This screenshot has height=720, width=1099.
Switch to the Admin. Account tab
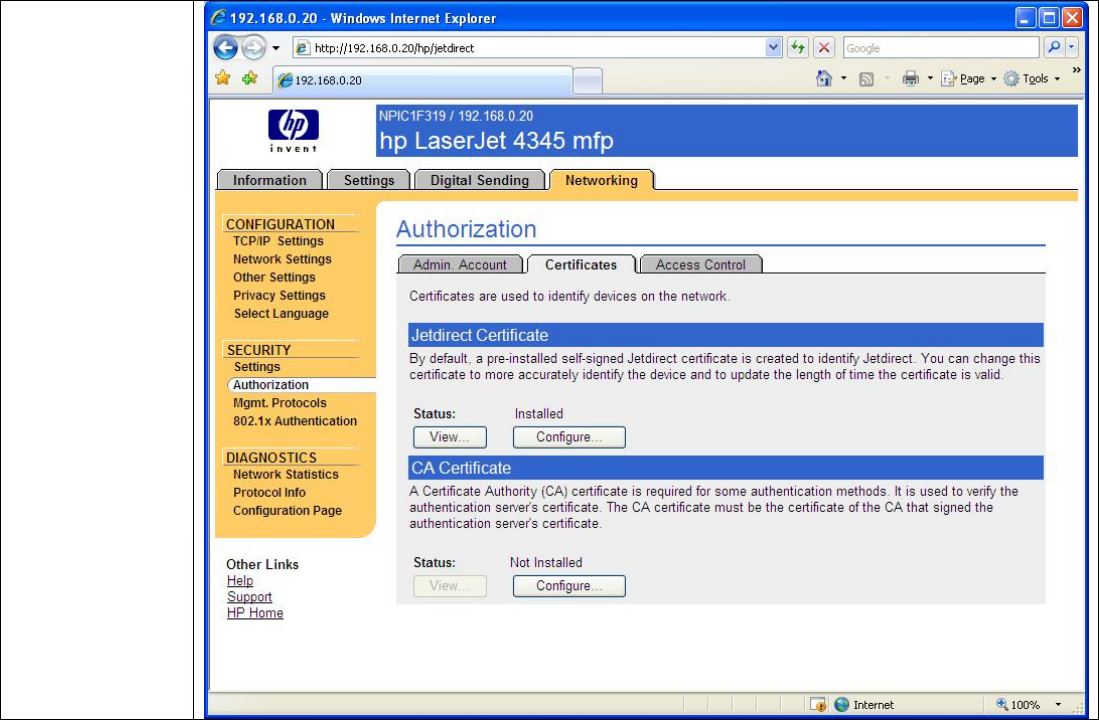[460, 265]
